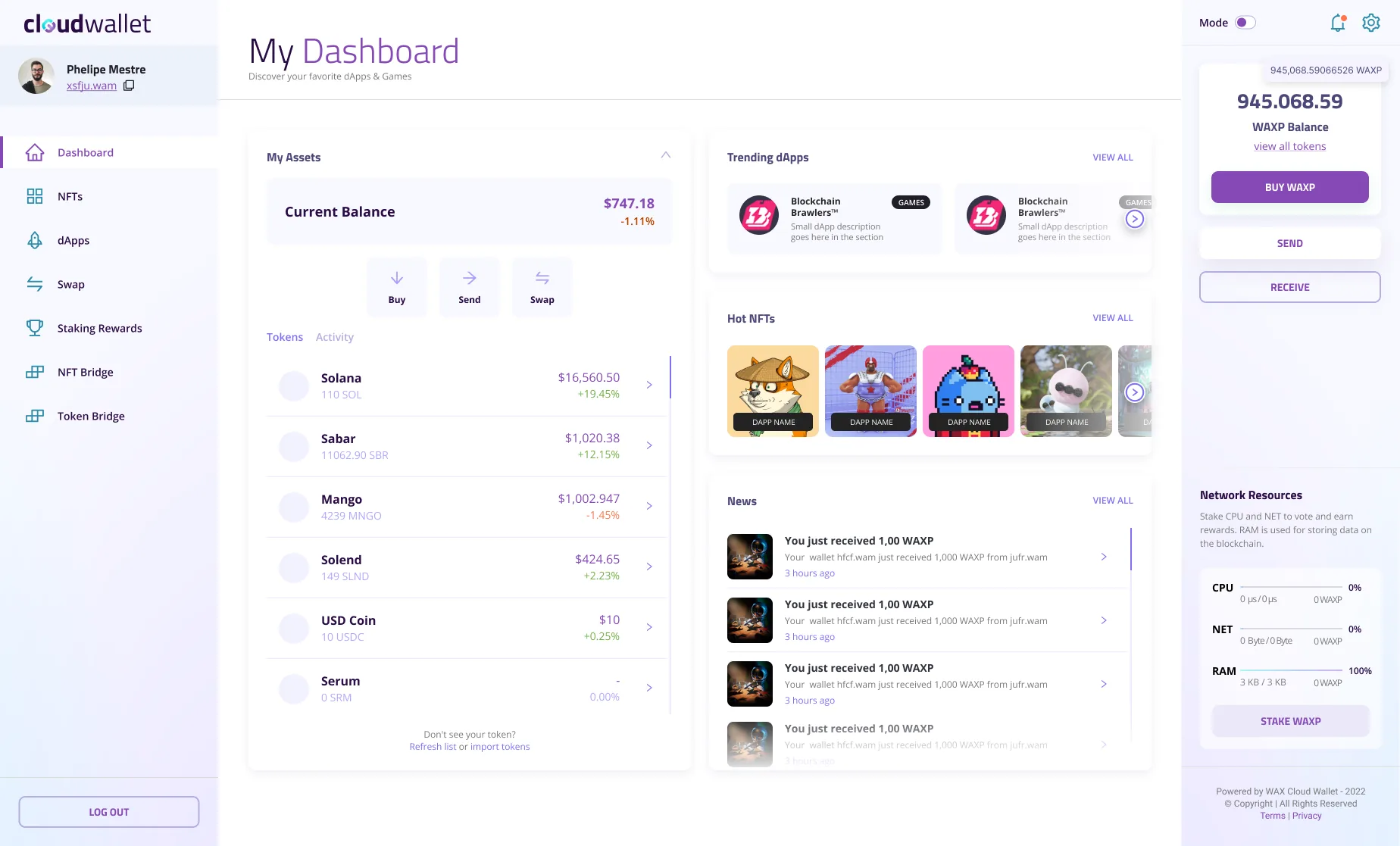
Task: Open third news item chevron
Action: [1104, 684]
